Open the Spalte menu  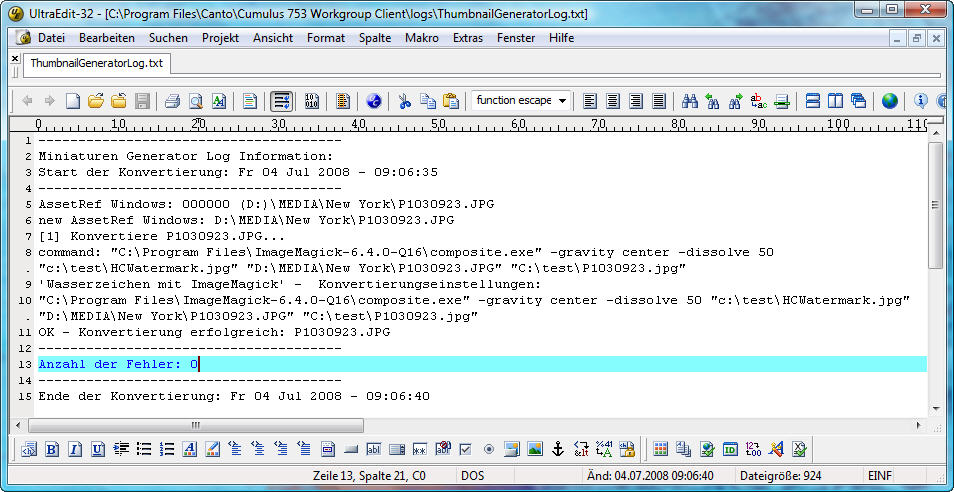(x=375, y=38)
